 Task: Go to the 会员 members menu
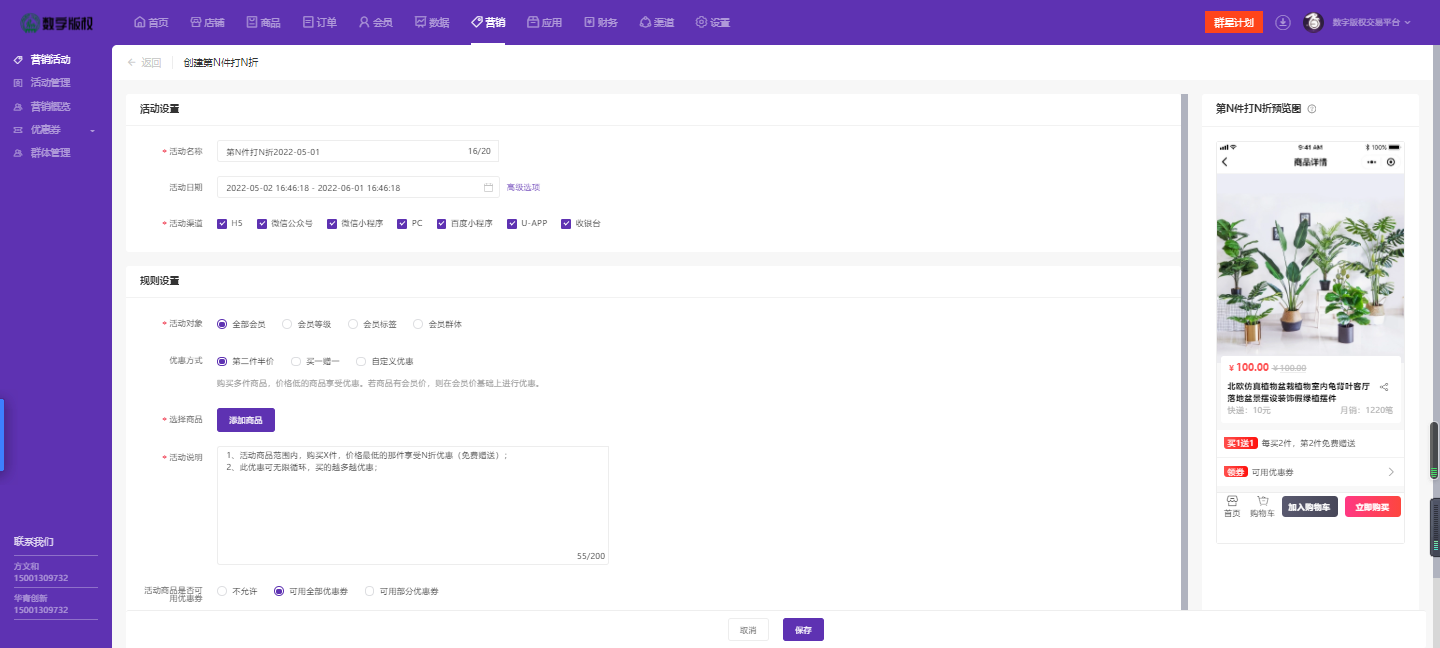(375, 22)
